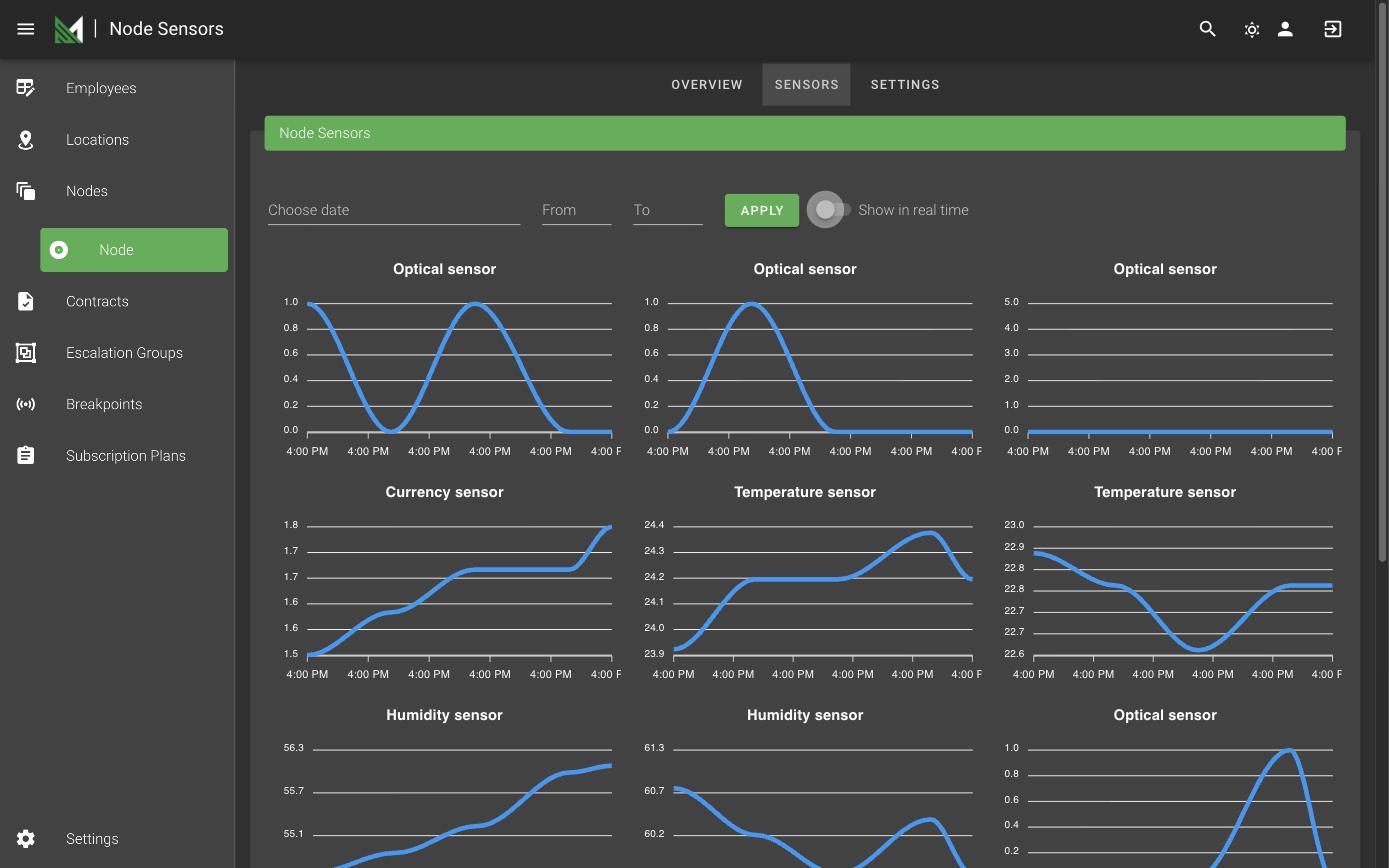Viewport: 1389px width, 868px height.
Task: Click the Settings gear icon in sidebar
Action: [26, 839]
